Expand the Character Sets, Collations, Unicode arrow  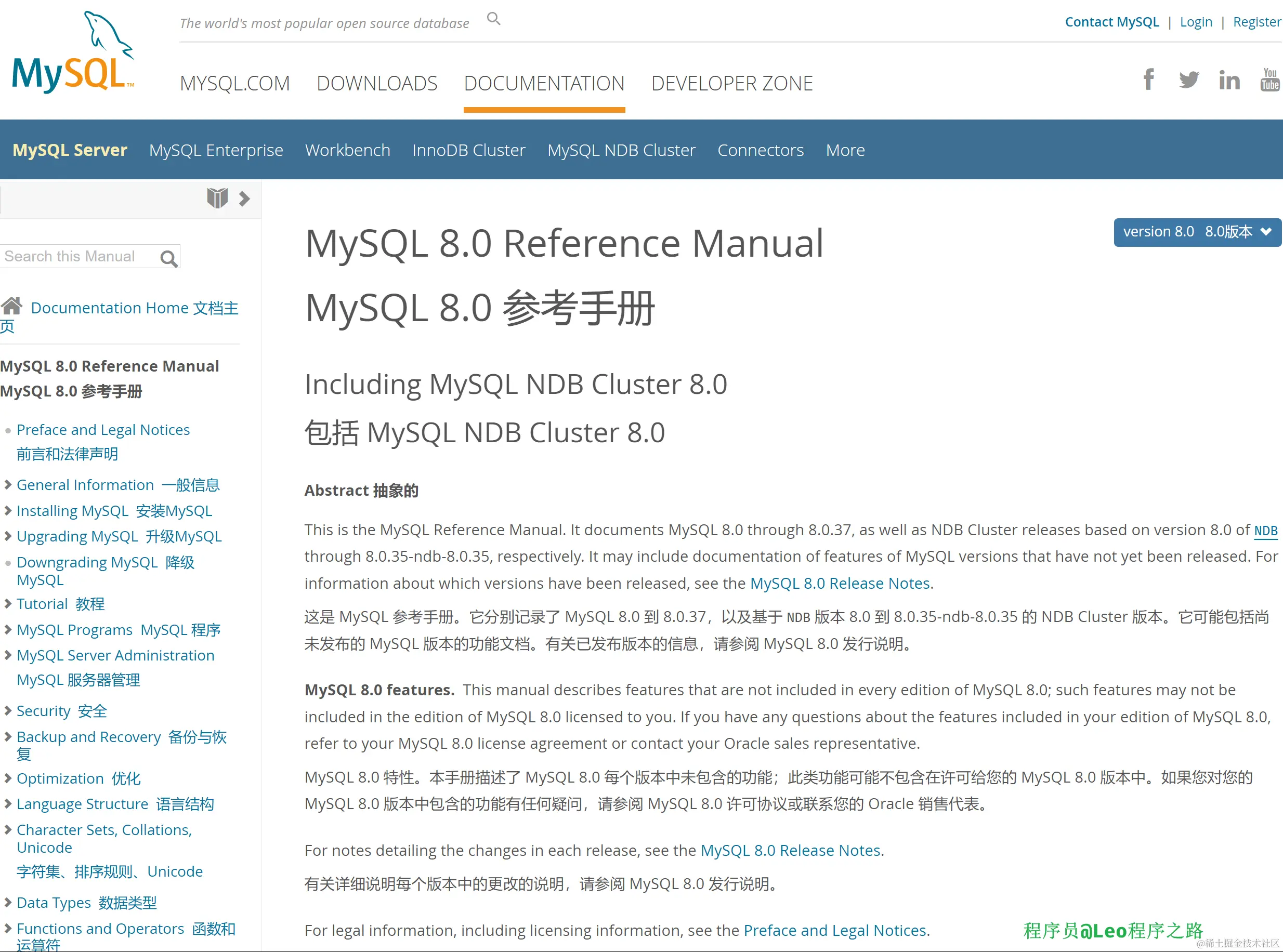(8, 829)
